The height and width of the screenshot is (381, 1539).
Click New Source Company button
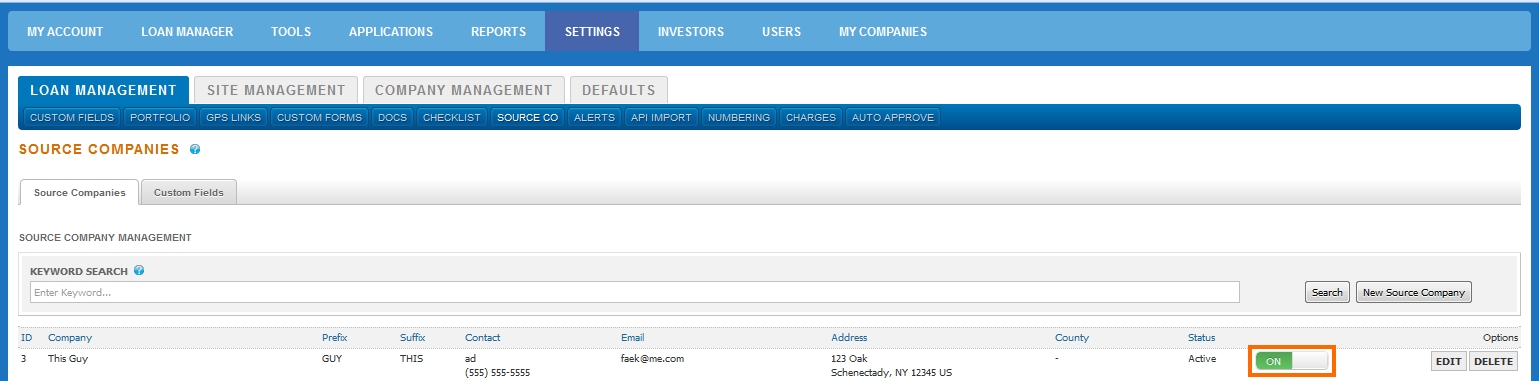[1414, 292]
